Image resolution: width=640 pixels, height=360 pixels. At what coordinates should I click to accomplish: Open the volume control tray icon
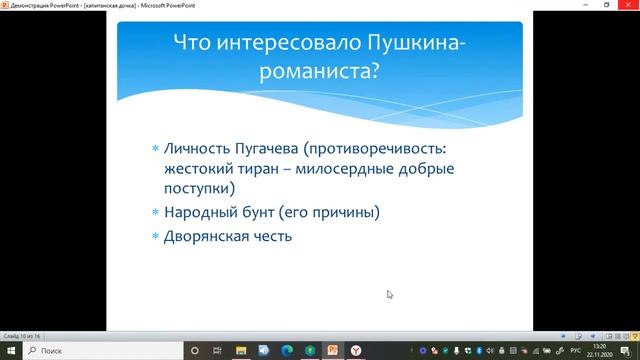click(490, 351)
